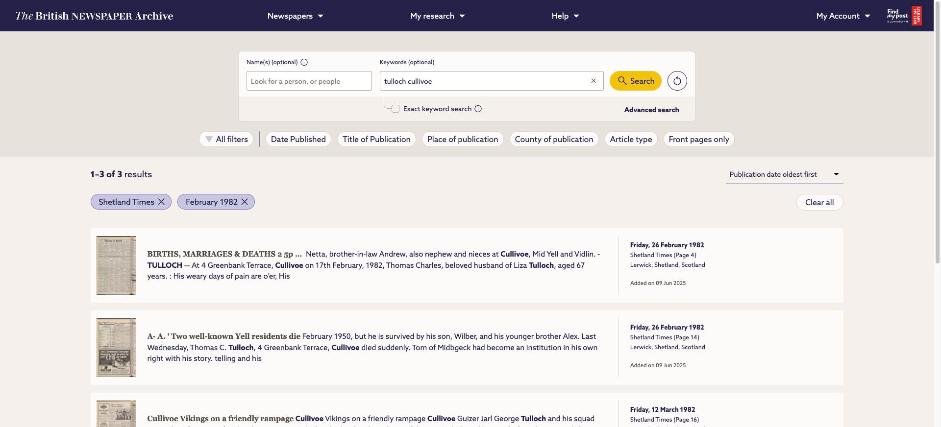The height and width of the screenshot is (427, 941).
Task: Click the Clear all filters button
Action: pyautogui.click(x=819, y=202)
